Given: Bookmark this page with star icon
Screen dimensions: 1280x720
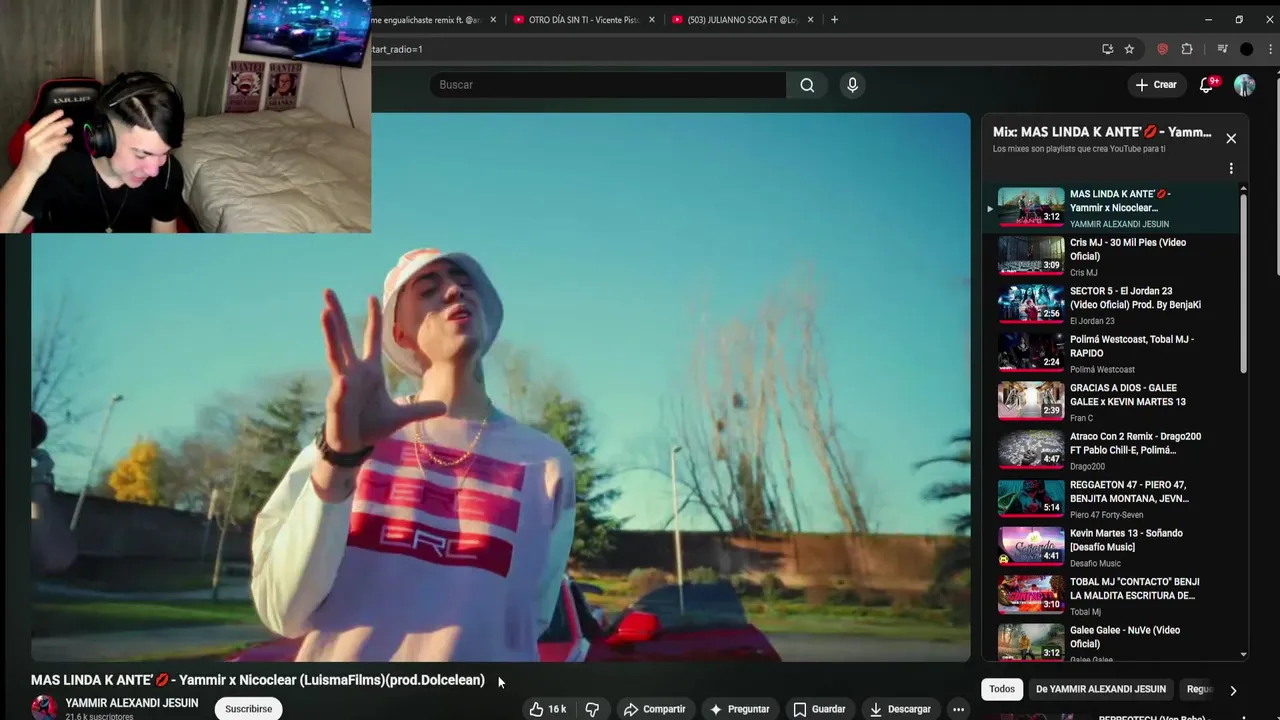Looking at the screenshot, I should 1129,49.
